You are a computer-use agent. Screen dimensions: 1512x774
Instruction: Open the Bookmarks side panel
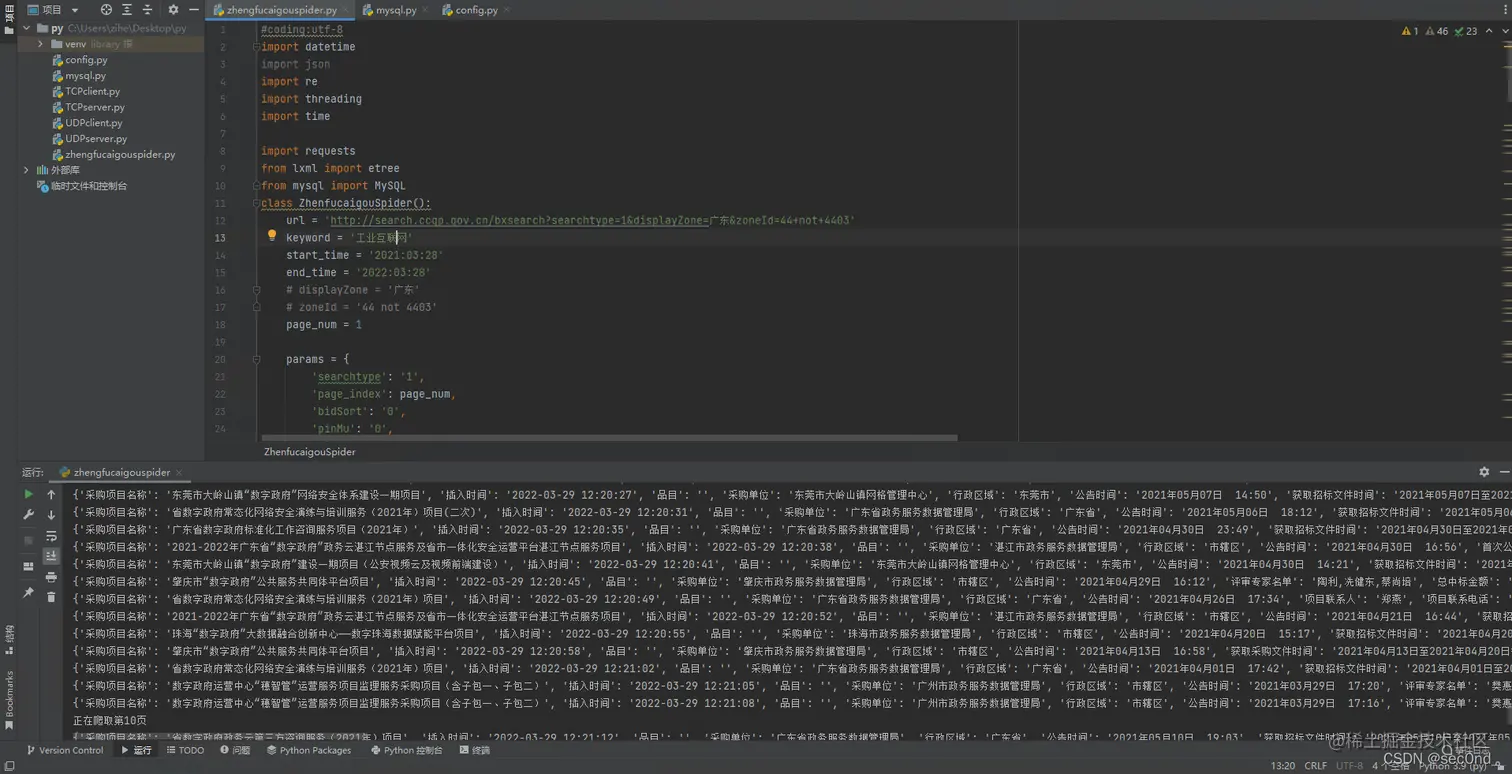[x=9, y=699]
